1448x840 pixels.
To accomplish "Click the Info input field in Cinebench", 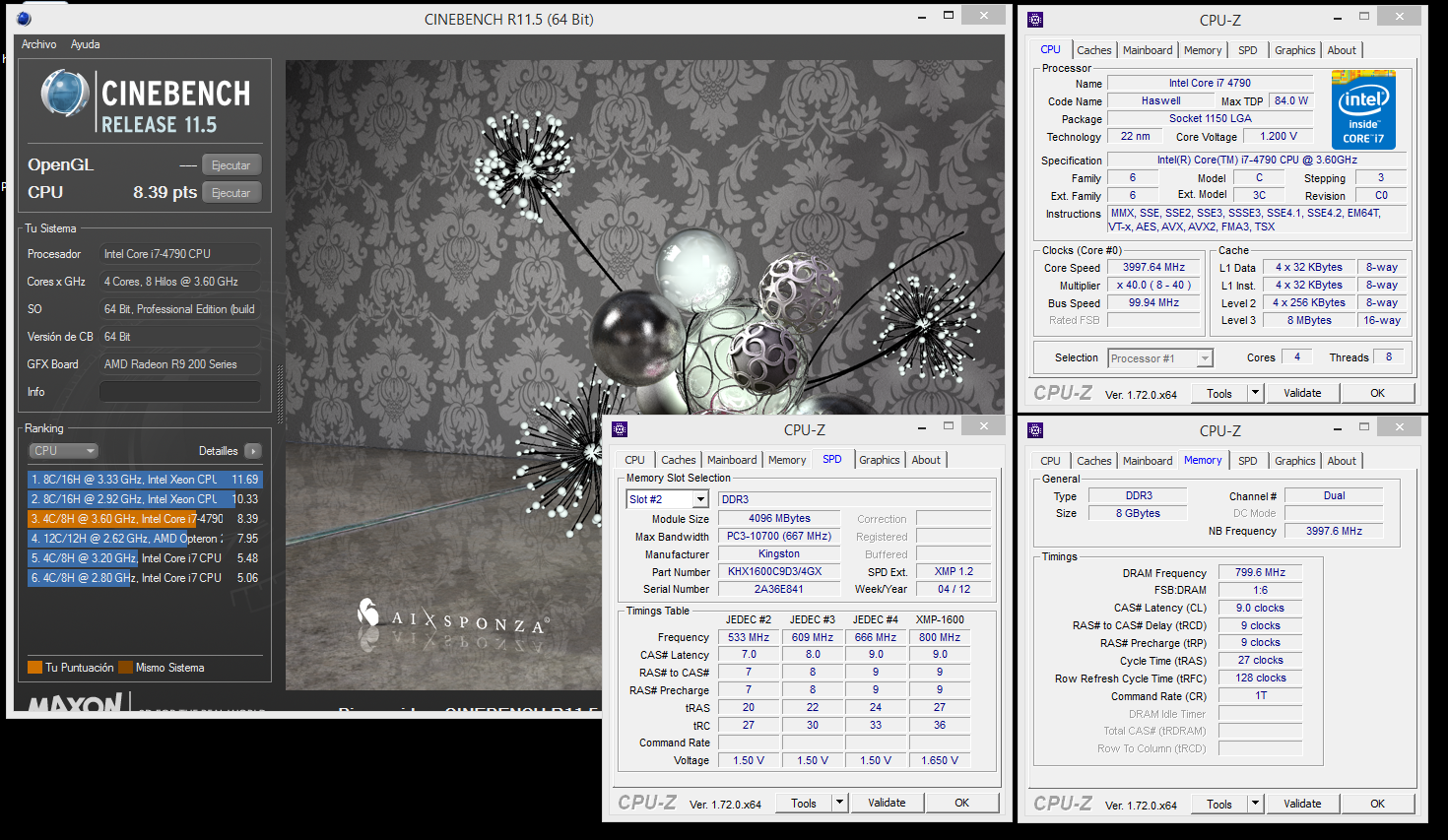I will pos(180,392).
